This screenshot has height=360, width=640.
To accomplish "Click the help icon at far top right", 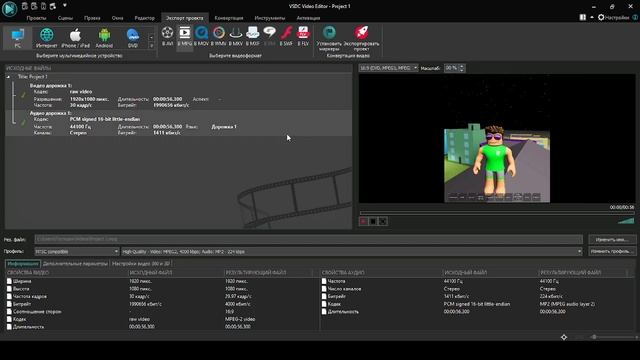I will click(x=635, y=18).
